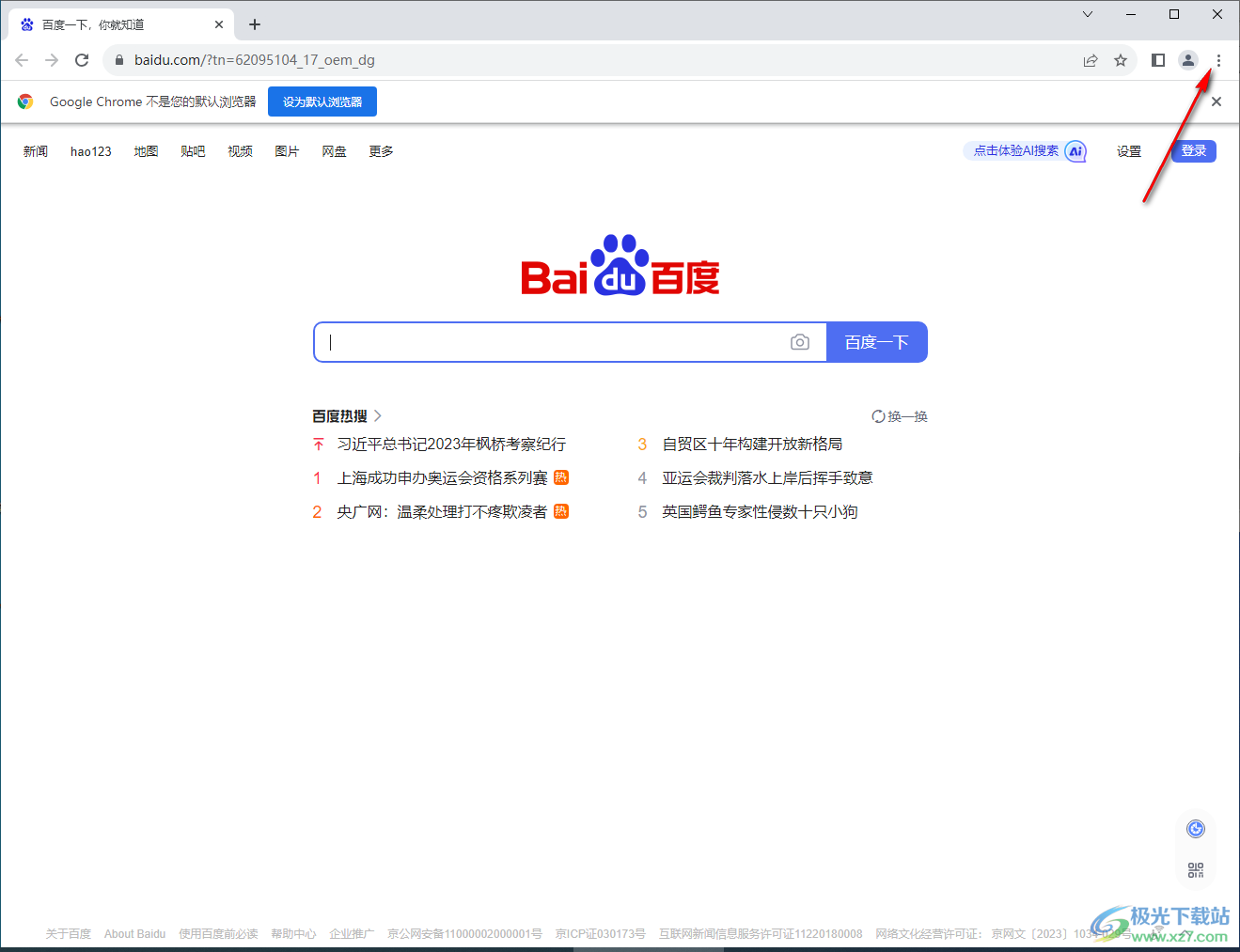The width and height of the screenshot is (1240, 952).
Task: Click 点击体验AI搜索 button
Action: pos(1025,150)
